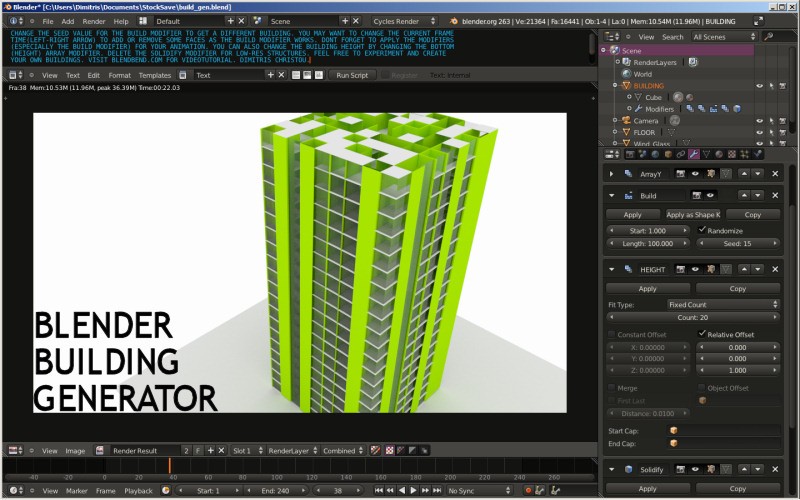Click Apply in the Solidify modifier
Screen dimensions: 800x500
[647, 488]
